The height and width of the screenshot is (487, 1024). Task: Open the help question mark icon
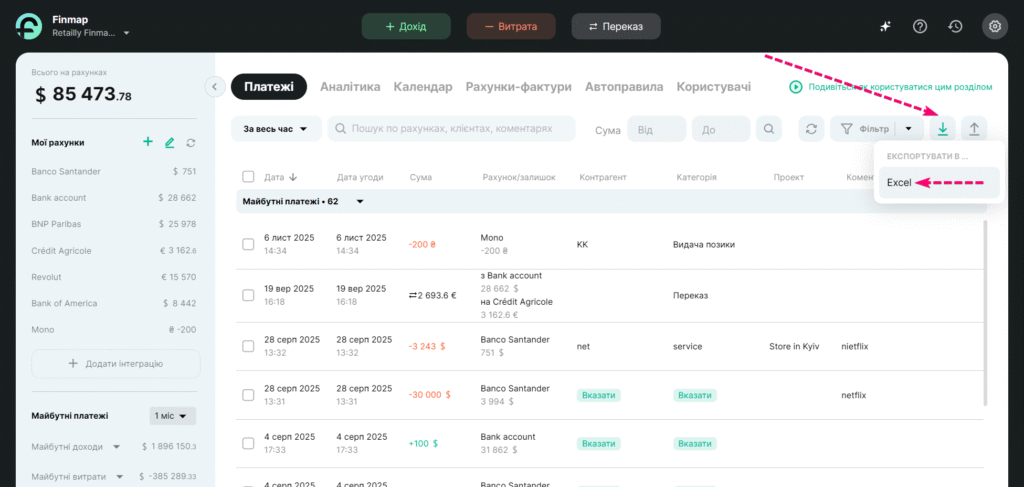[x=921, y=27]
